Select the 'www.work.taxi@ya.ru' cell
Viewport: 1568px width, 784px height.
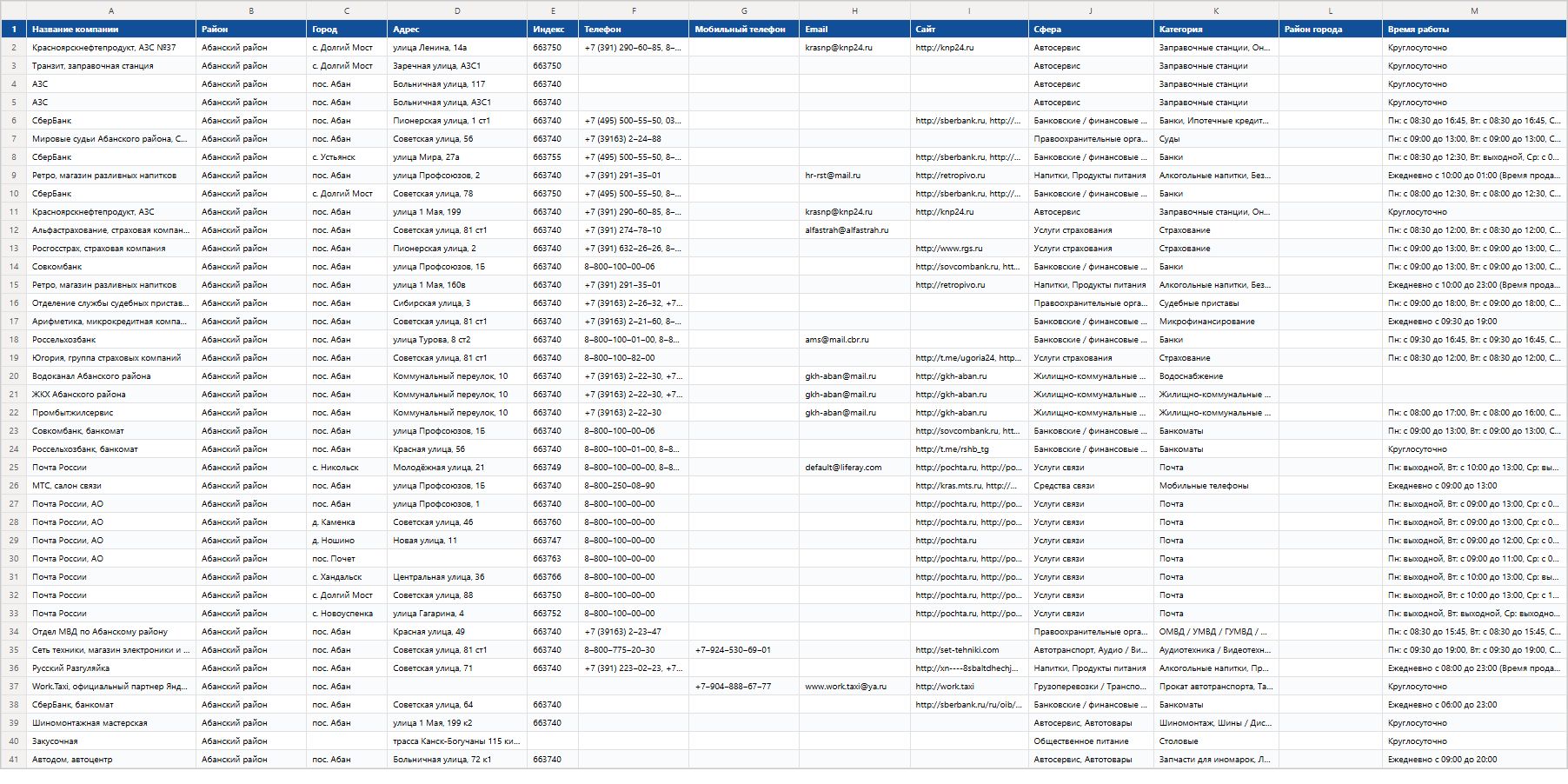(855, 687)
